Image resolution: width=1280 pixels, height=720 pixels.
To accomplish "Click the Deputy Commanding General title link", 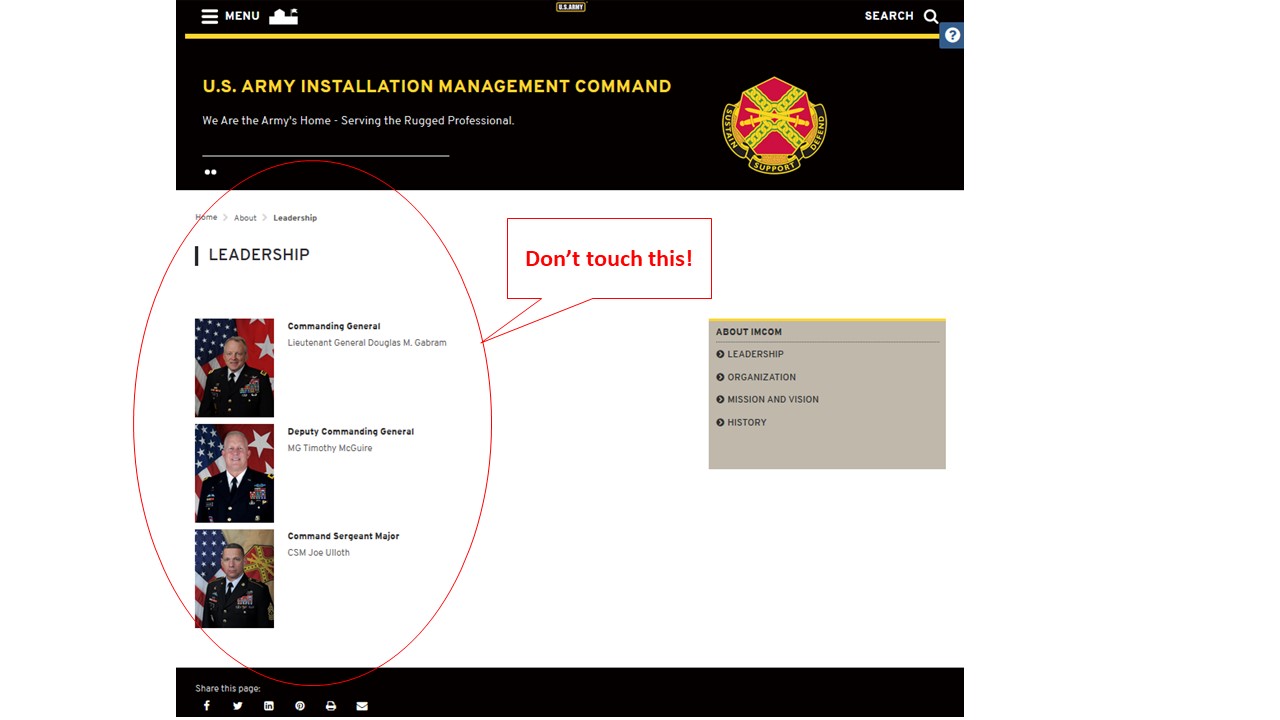I will coord(351,432).
